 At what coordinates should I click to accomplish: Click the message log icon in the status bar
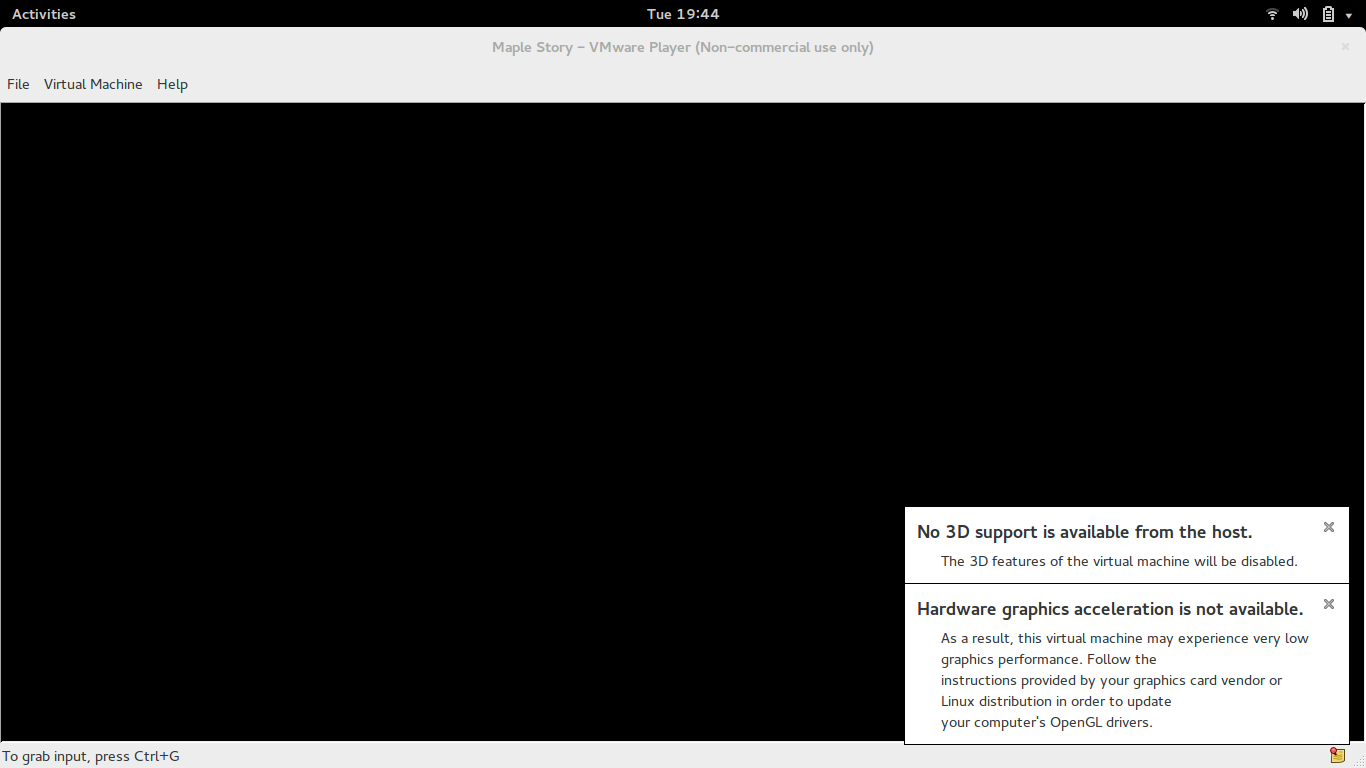pyautogui.click(x=1337, y=755)
